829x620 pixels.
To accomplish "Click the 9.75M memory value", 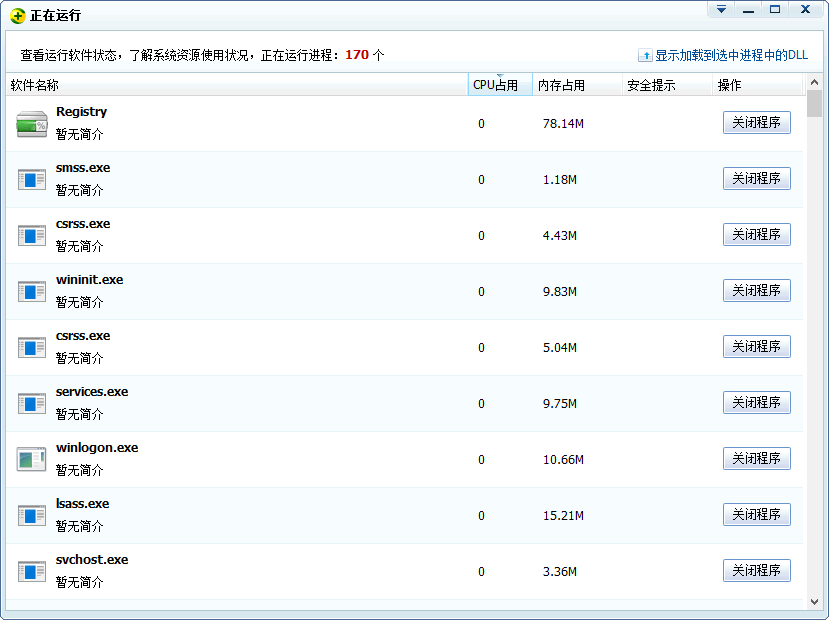I will pyautogui.click(x=559, y=404).
